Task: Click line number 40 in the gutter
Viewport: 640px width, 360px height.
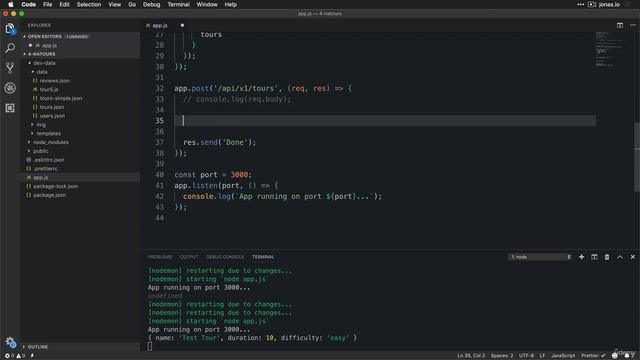Action: tap(159, 175)
